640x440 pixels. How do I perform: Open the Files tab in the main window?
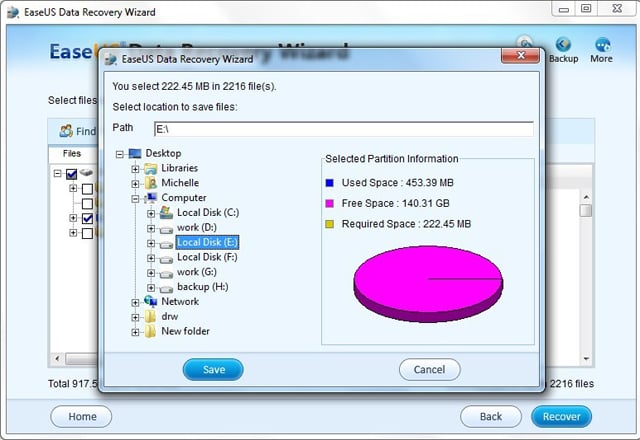coord(72,154)
